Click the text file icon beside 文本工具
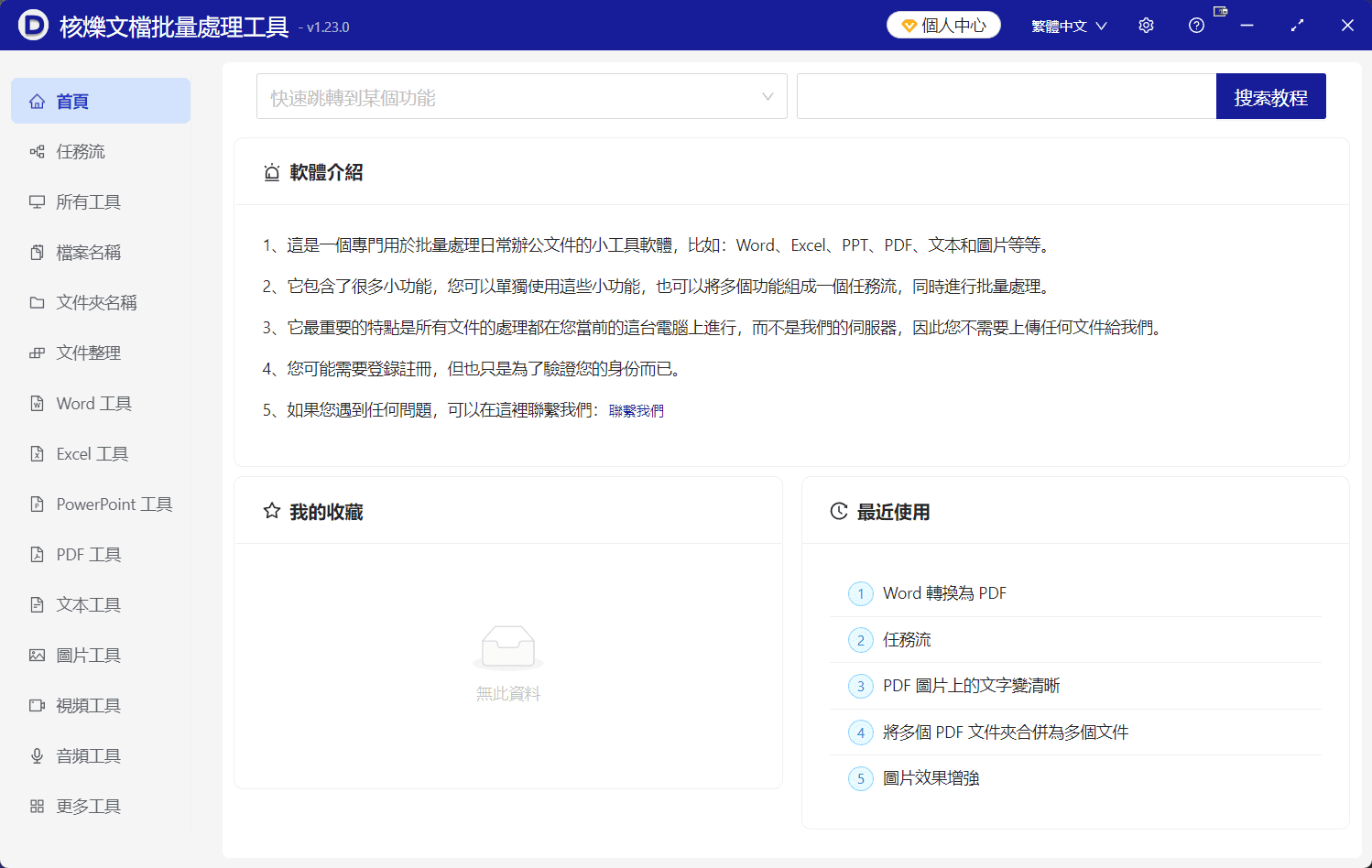Screen dimensions: 1372x868 37,605
